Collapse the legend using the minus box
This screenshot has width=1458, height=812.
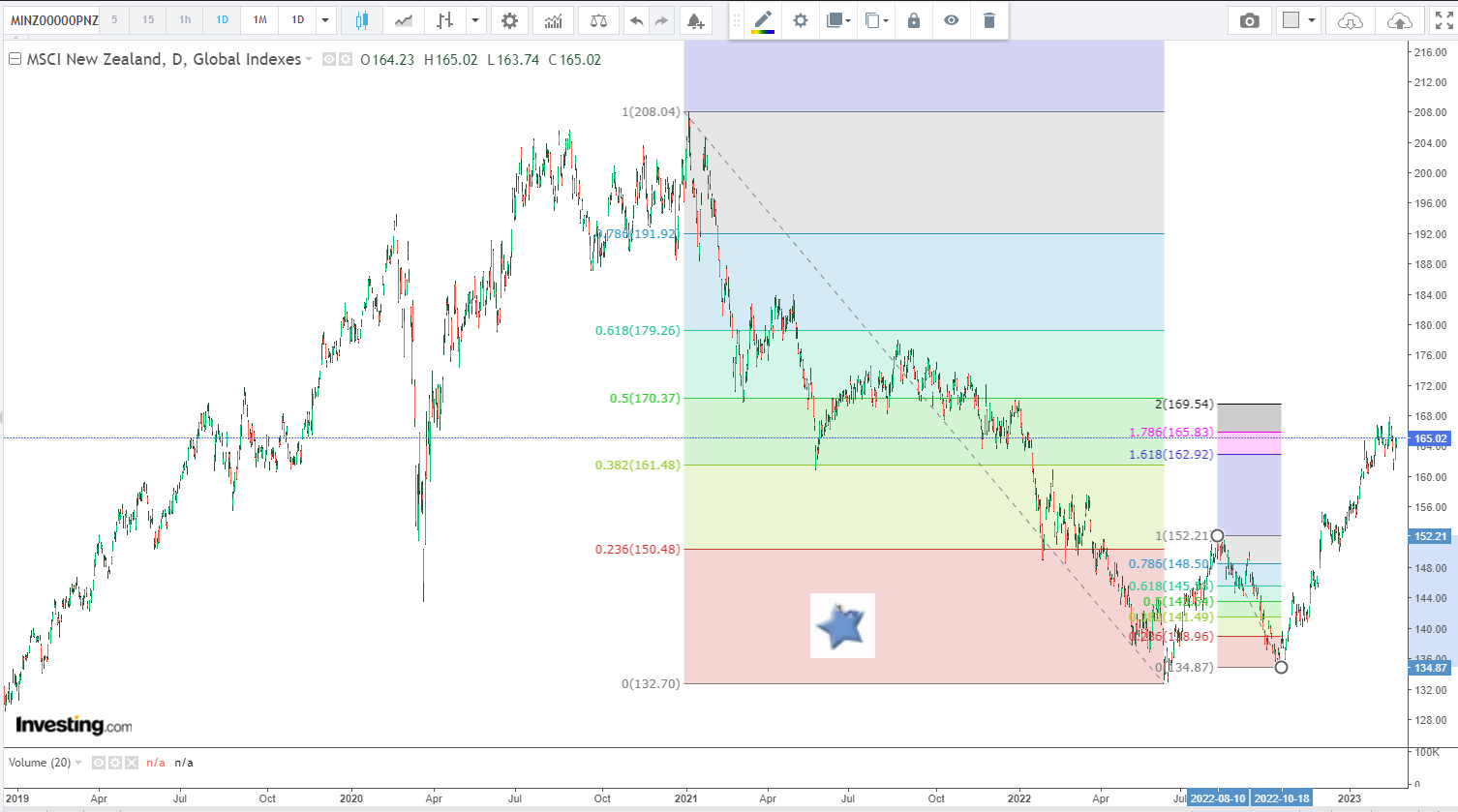click(x=15, y=59)
